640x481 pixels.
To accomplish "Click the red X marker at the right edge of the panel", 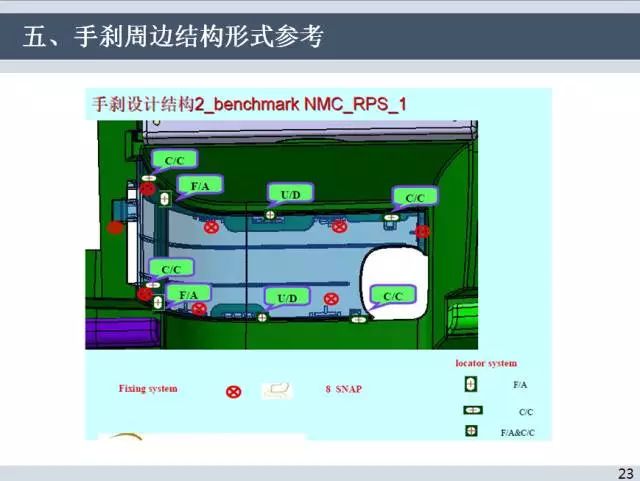I will tap(423, 231).
